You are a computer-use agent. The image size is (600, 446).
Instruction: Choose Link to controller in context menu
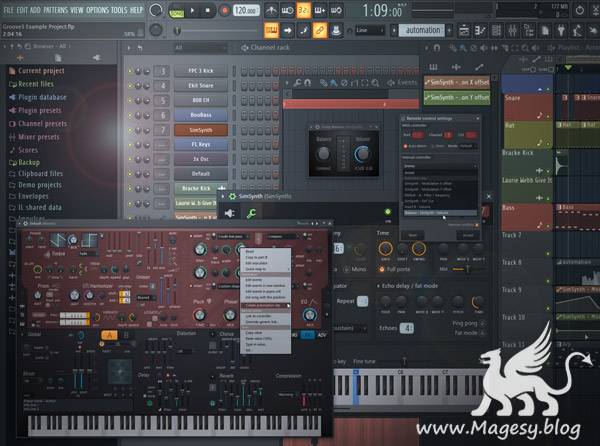tap(266, 316)
